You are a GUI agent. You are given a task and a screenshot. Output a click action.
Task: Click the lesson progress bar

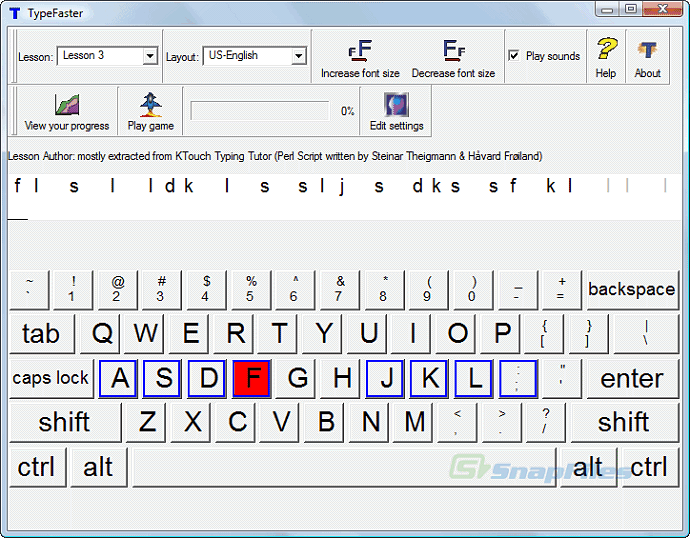(260, 111)
